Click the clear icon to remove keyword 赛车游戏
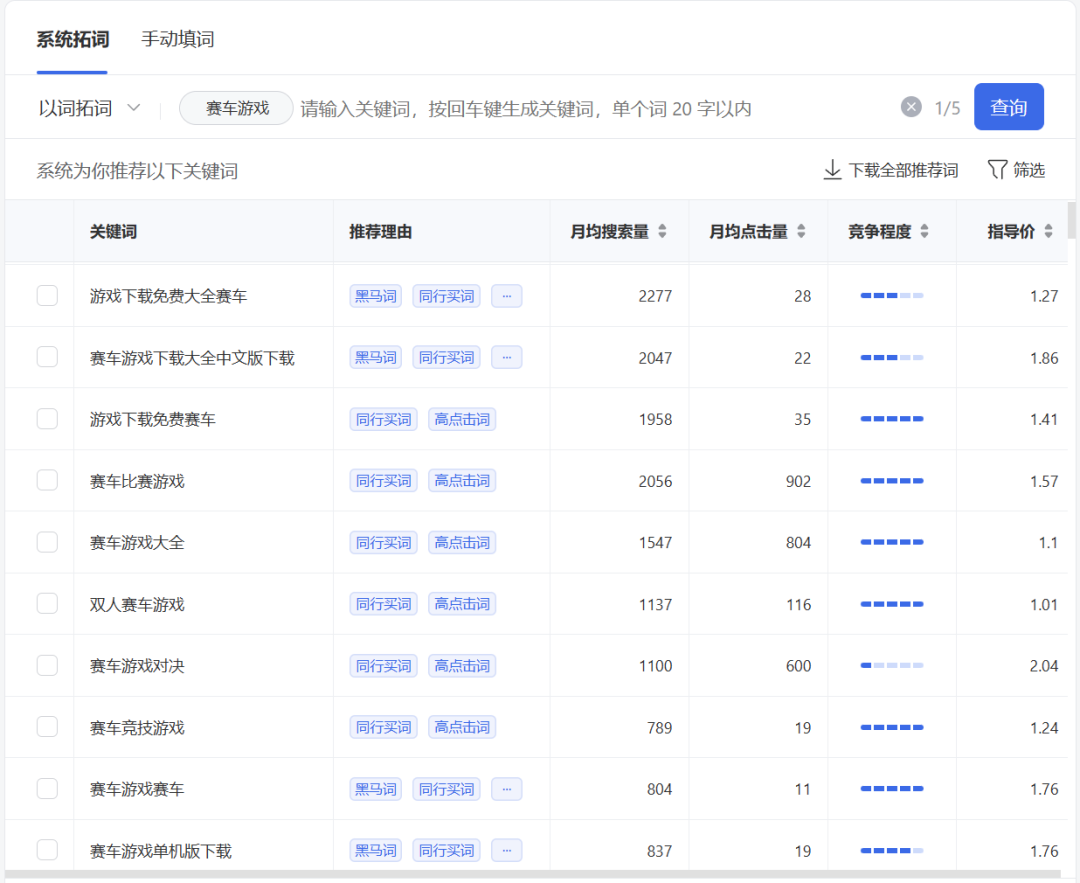This screenshot has height=883, width=1080. point(910,107)
